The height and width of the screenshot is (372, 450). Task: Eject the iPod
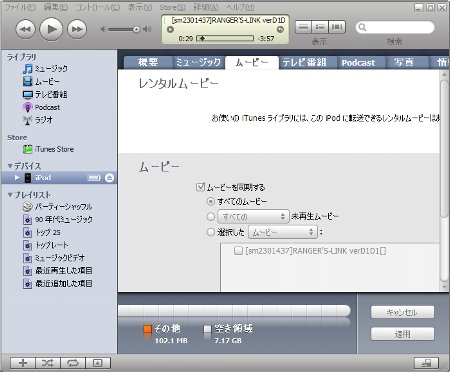click(109, 178)
